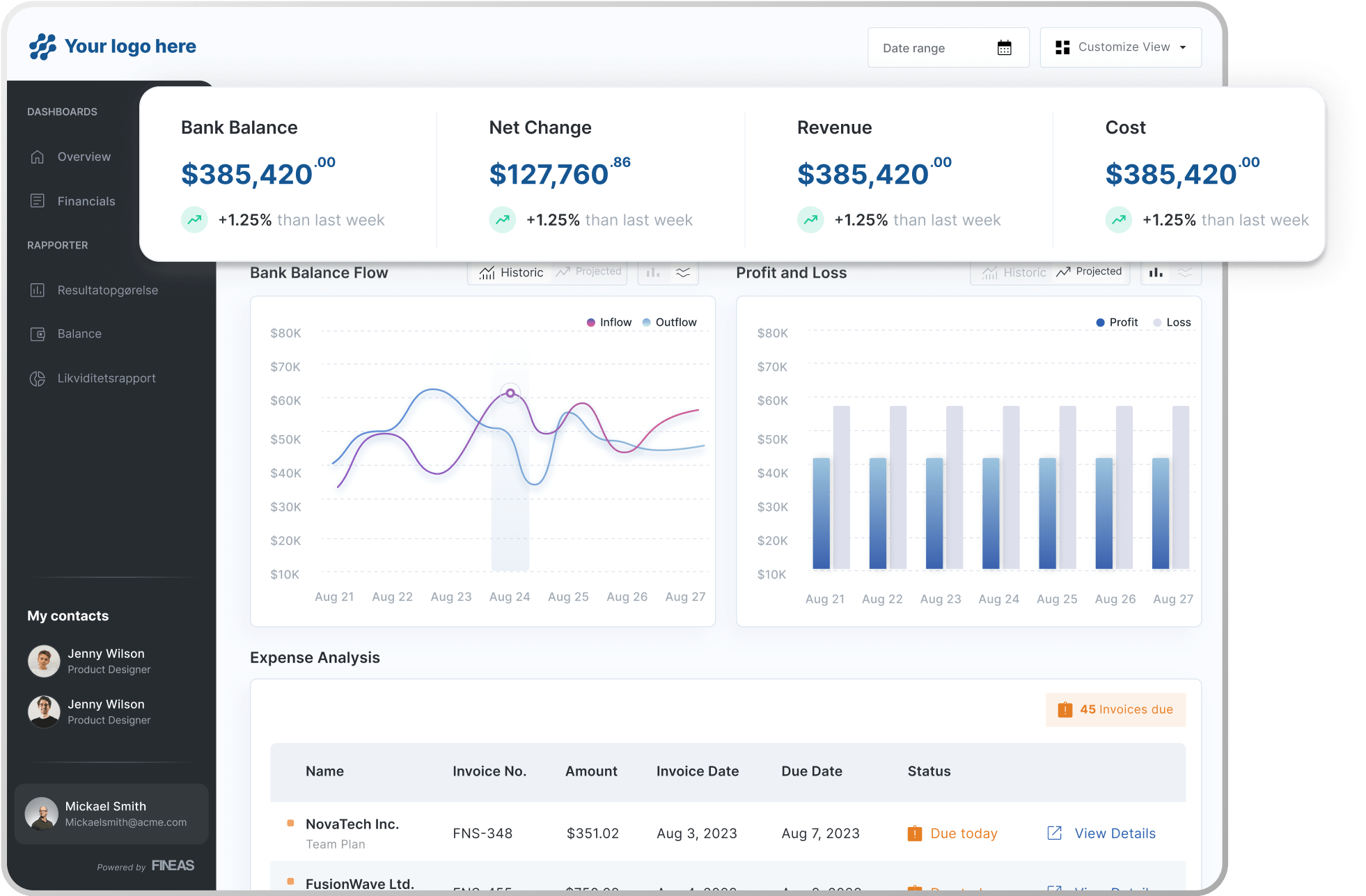Click the 45 Invoices due badge
Screen dimensions: 1366x896
coord(1115,709)
